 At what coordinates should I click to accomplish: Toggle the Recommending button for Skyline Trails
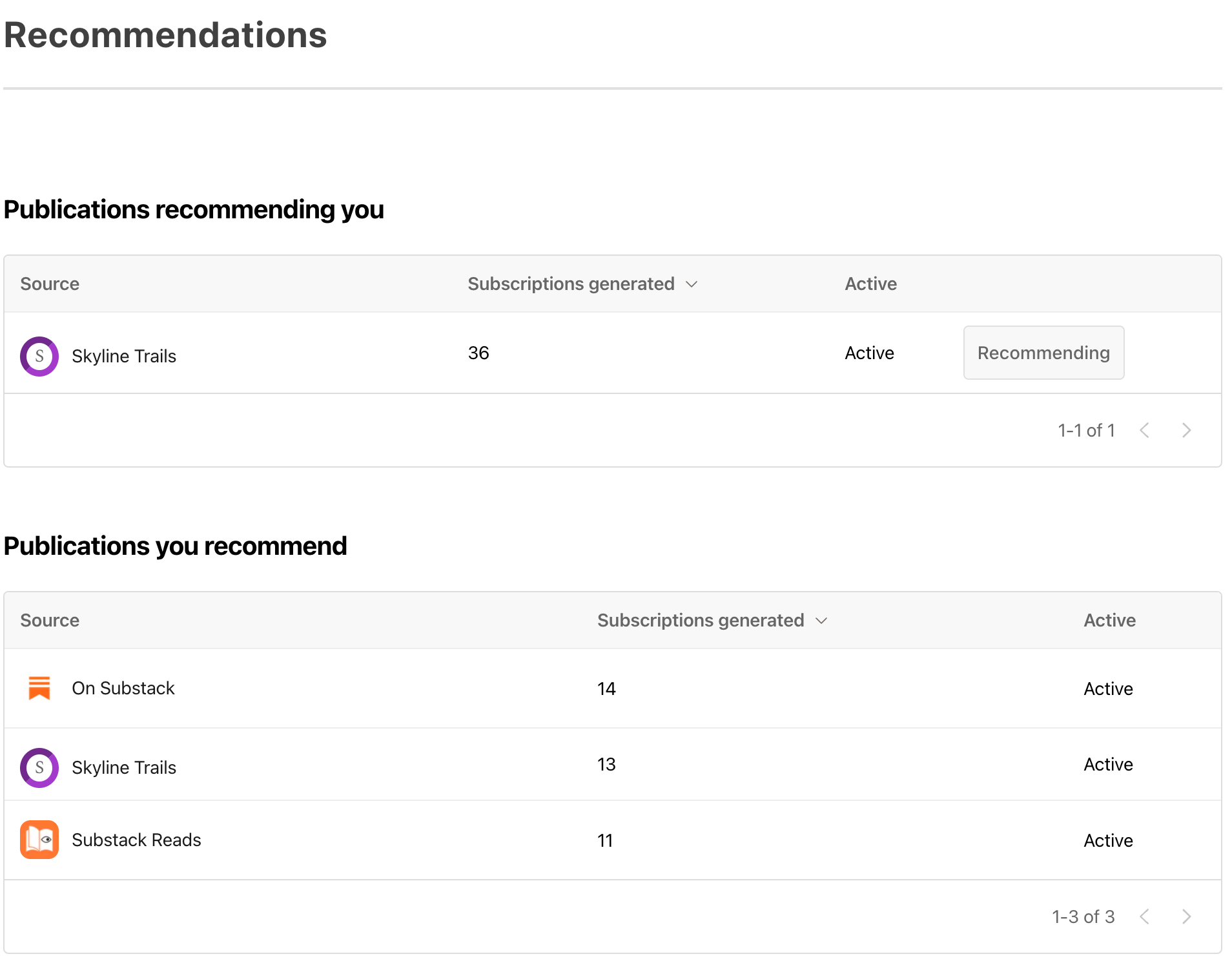tap(1043, 353)
